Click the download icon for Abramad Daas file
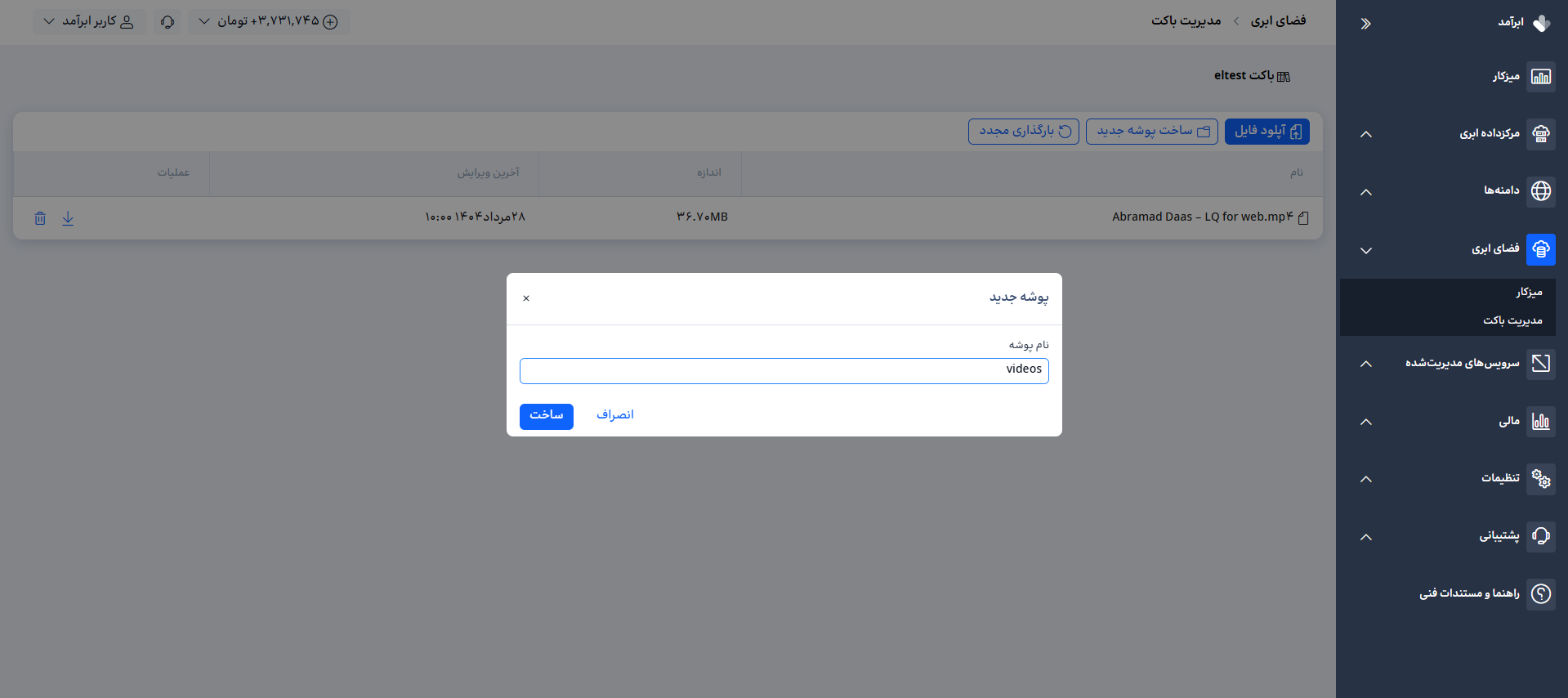Screen dimensions: 1568x698 tap(68, 218)
